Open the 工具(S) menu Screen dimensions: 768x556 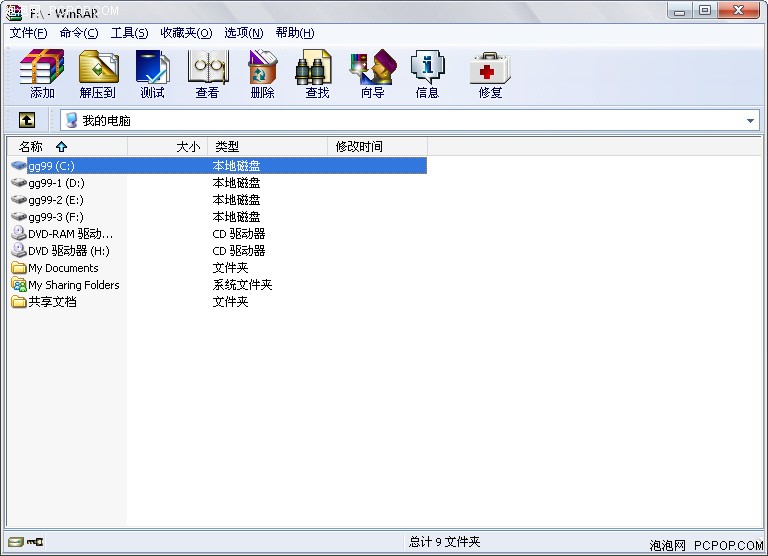(129, 33)
